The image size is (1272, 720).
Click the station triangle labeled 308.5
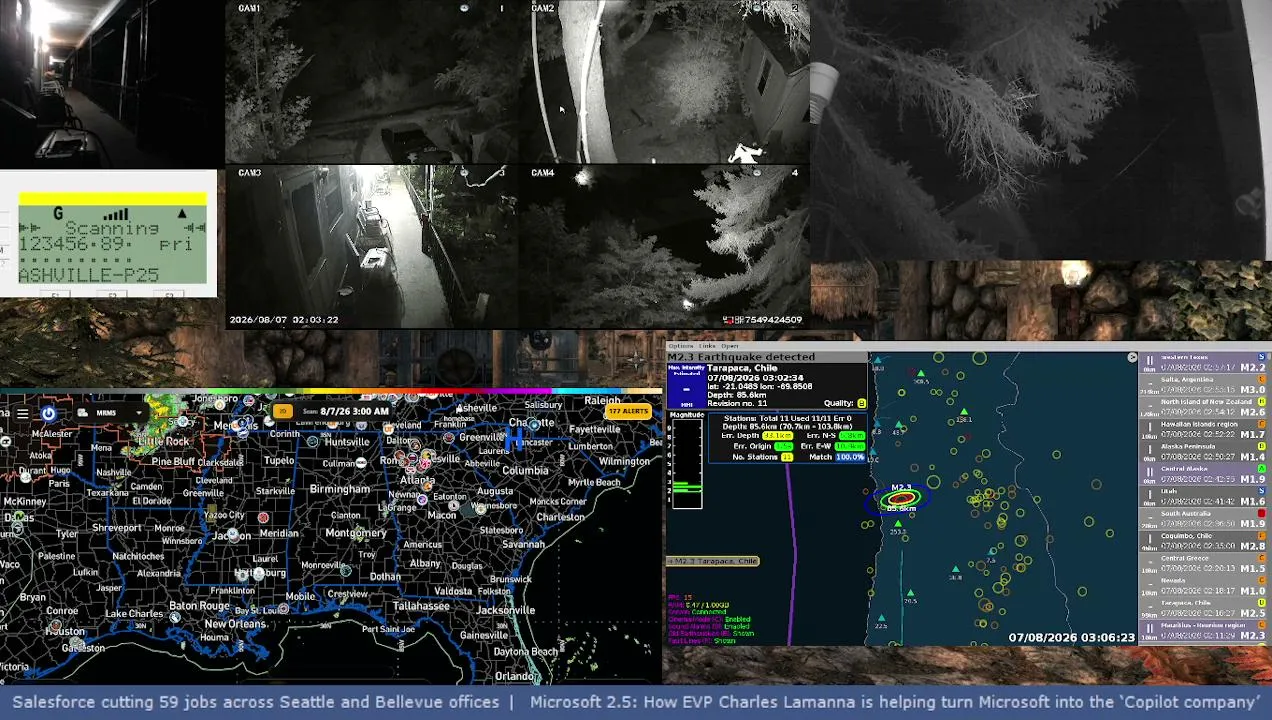tap(921, 374)
